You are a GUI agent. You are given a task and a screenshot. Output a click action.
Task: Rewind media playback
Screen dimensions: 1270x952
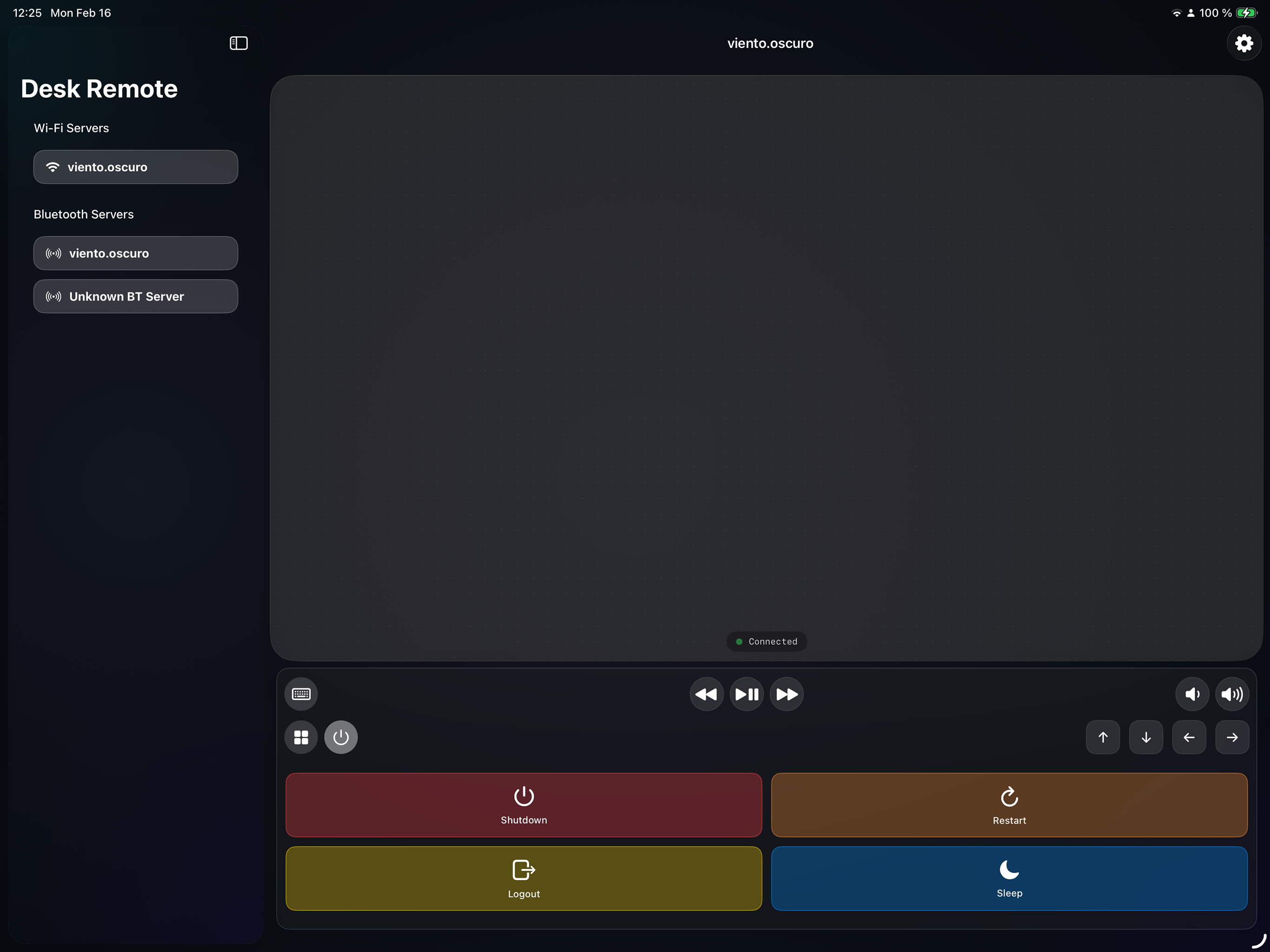pos(706,694)
